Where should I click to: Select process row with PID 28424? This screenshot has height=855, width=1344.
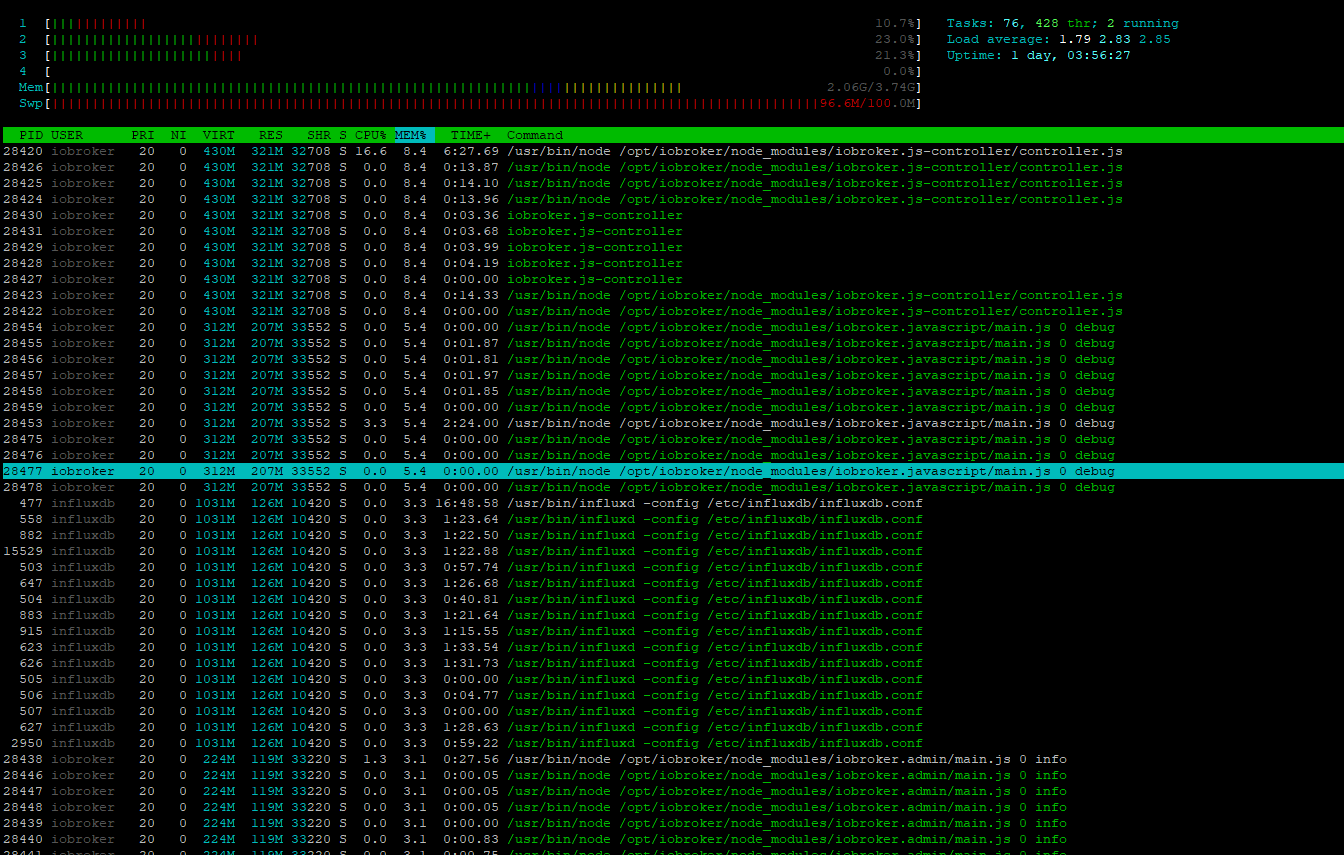(672, 199)
